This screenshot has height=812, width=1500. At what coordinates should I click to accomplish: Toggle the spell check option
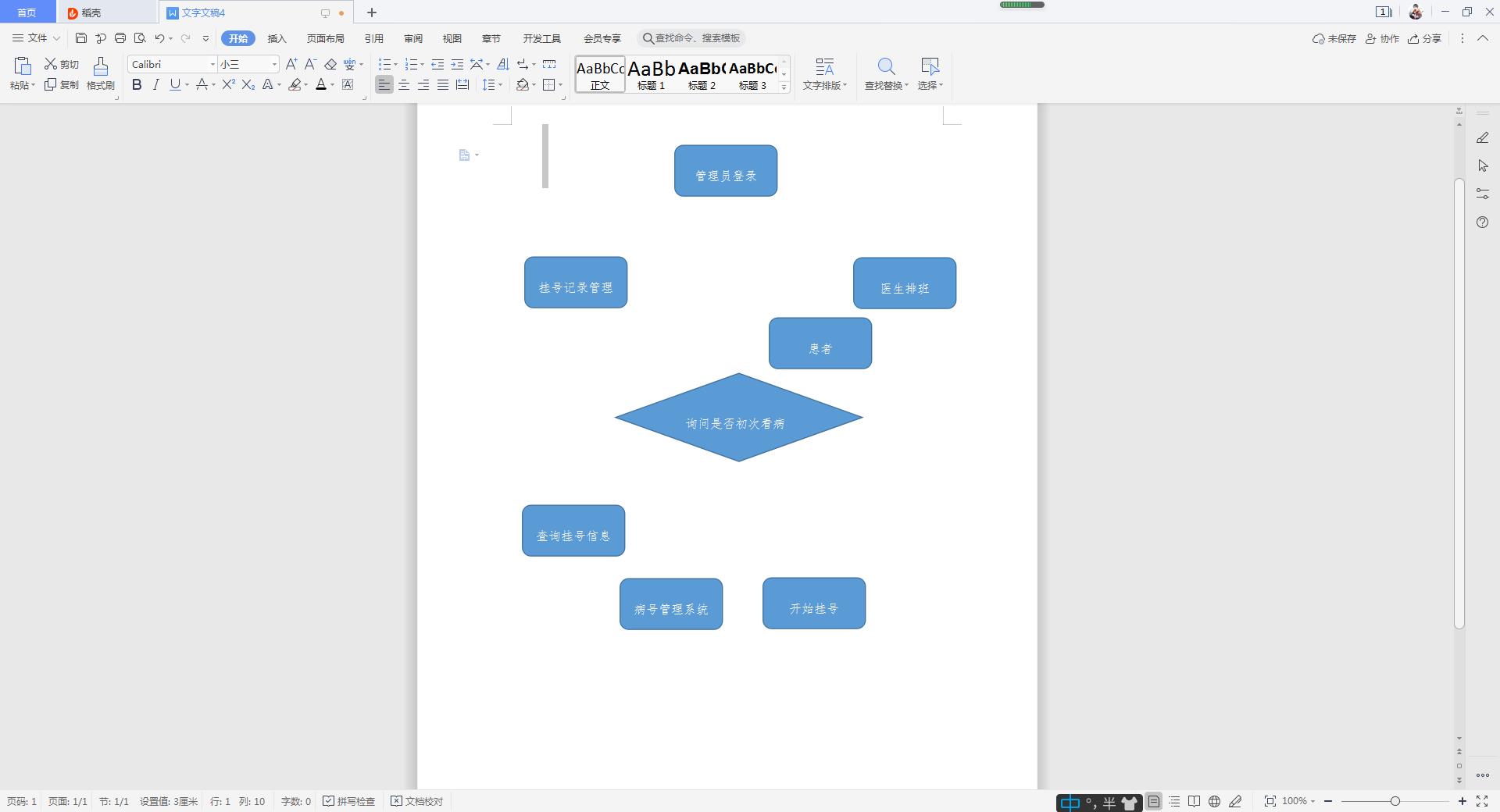pos(349,801)
